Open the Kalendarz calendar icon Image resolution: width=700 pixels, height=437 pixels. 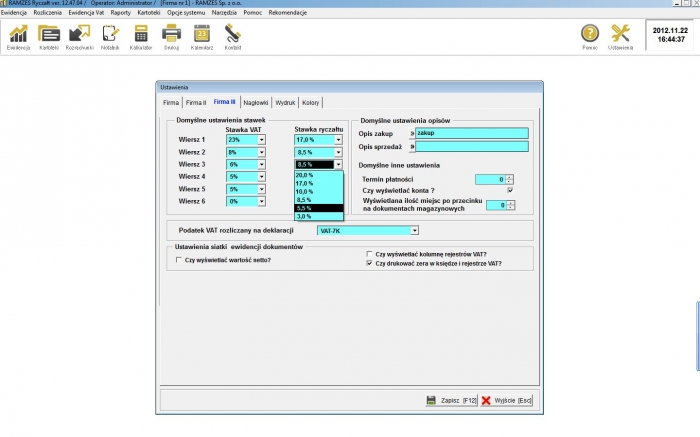[x=202, y=37]
